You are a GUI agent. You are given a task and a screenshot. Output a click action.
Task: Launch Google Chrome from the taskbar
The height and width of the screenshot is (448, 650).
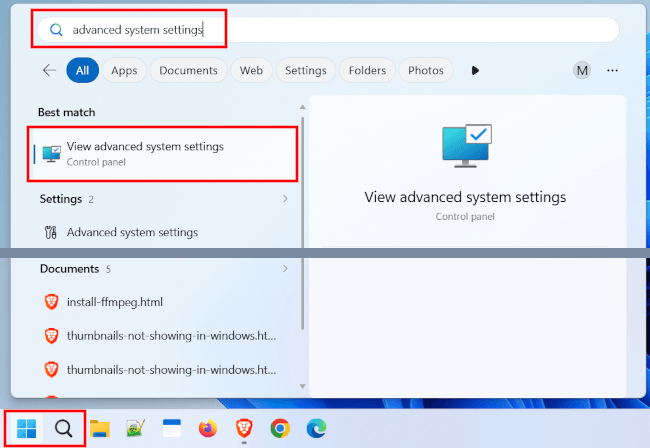click(x=280, y=429)
